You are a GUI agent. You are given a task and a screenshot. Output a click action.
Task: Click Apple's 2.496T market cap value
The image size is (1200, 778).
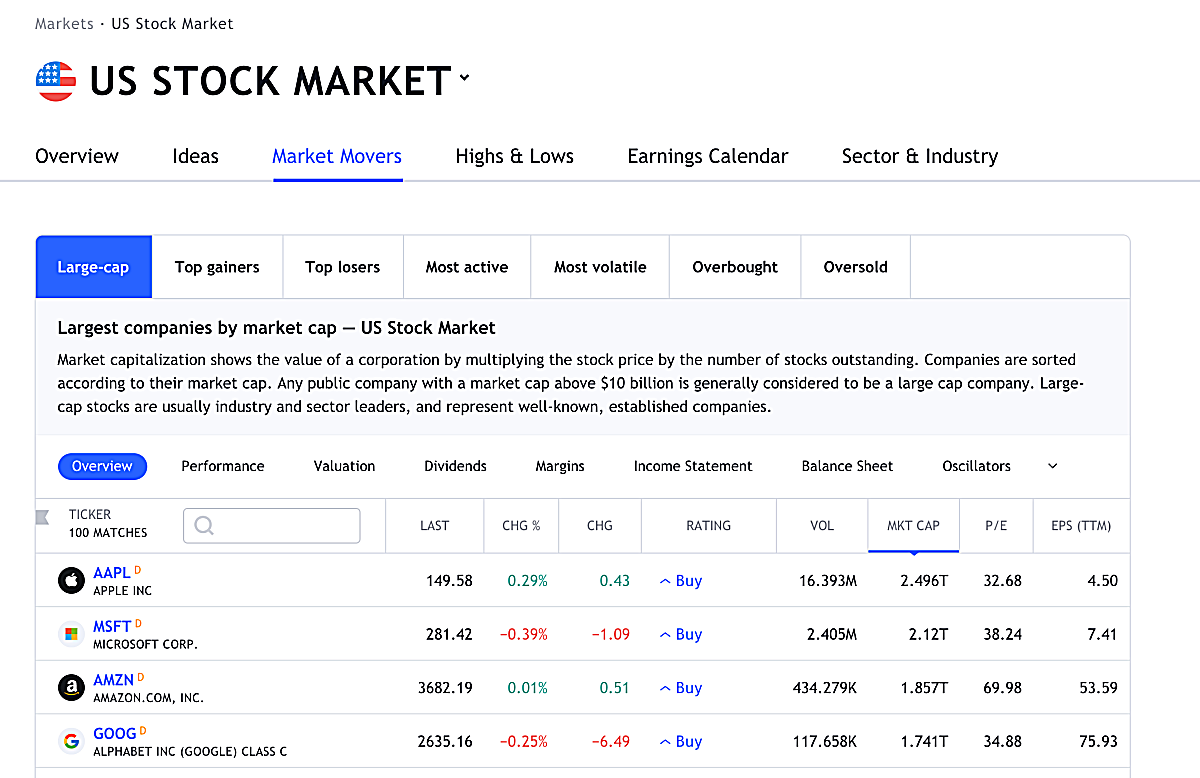click(924, 580)
